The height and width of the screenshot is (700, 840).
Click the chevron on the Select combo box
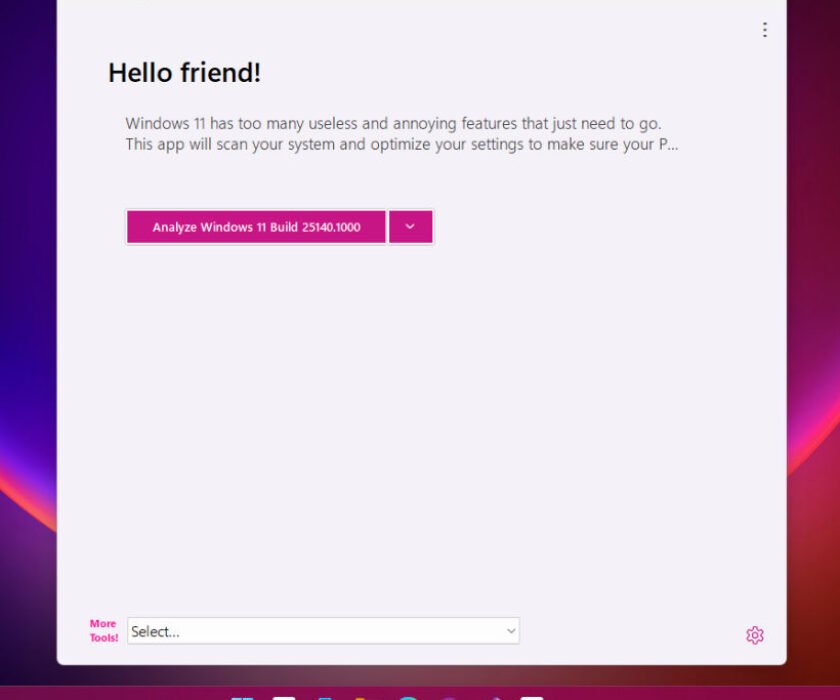[508, 631]
